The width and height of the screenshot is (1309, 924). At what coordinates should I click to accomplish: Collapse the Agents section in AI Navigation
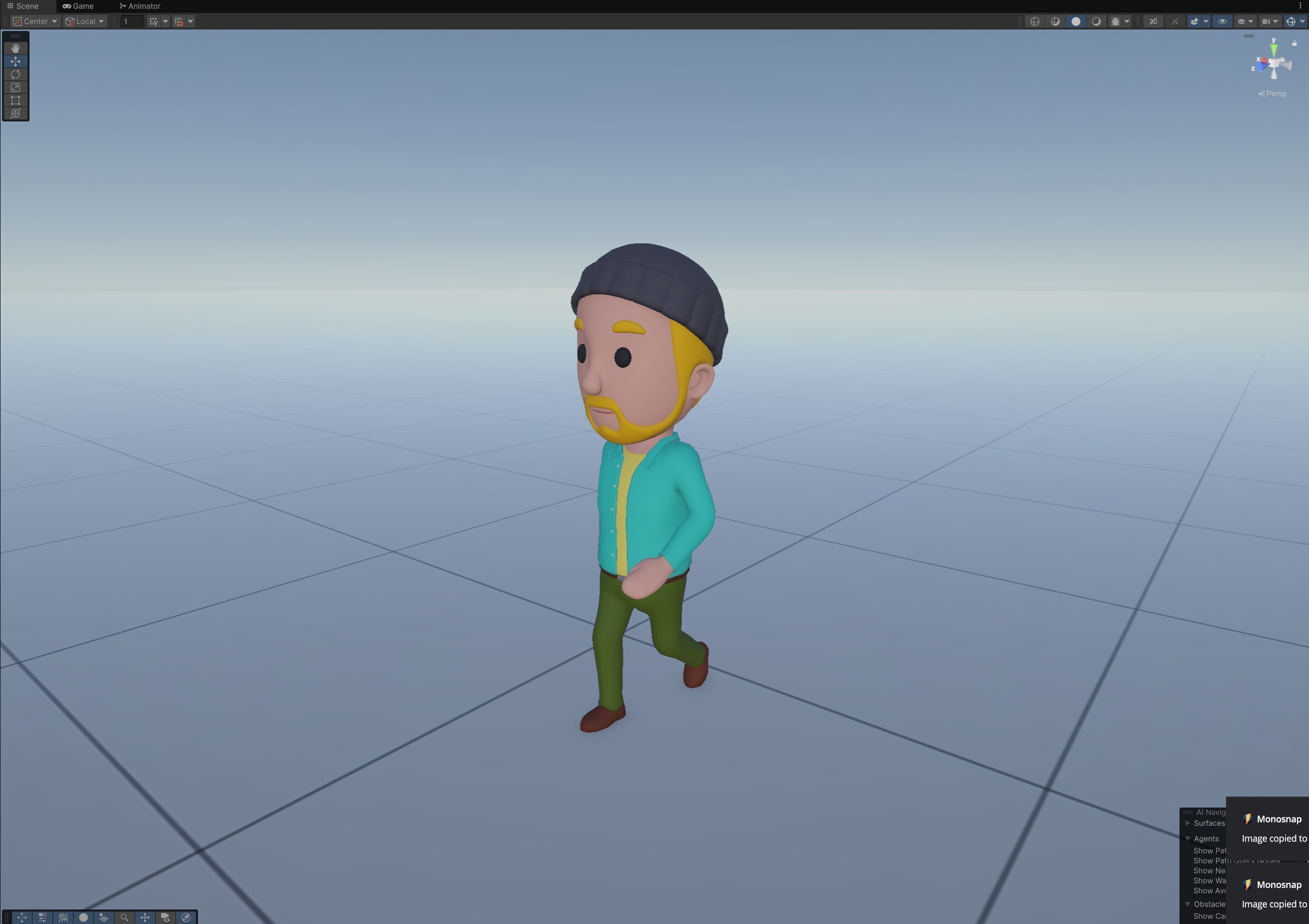[x=1187, y=839]
